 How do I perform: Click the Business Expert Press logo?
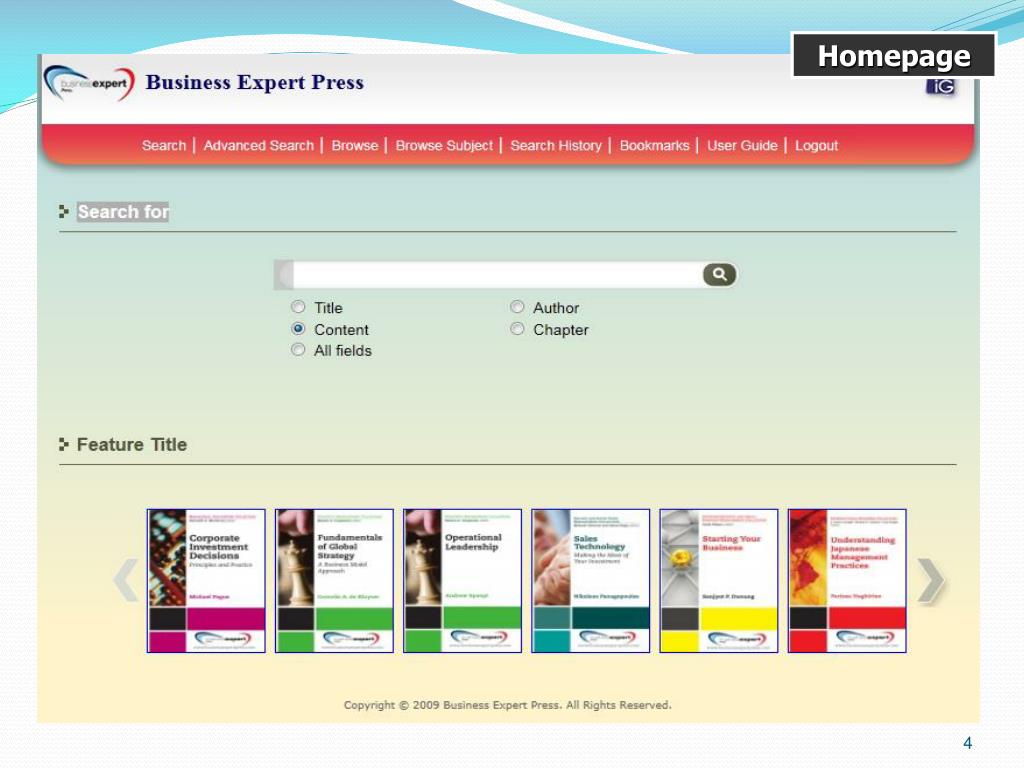coord(89,83)
